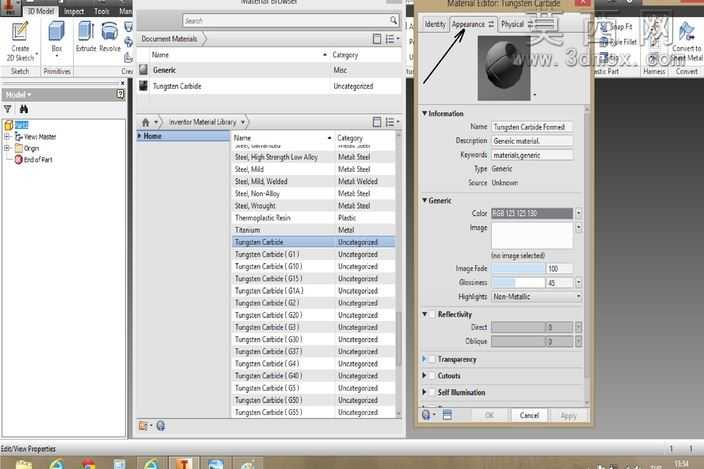Click the Tungsten Carbide swatch icon in Document Materials
Viewport: 704px width, 469px height.
pos(143,86)
